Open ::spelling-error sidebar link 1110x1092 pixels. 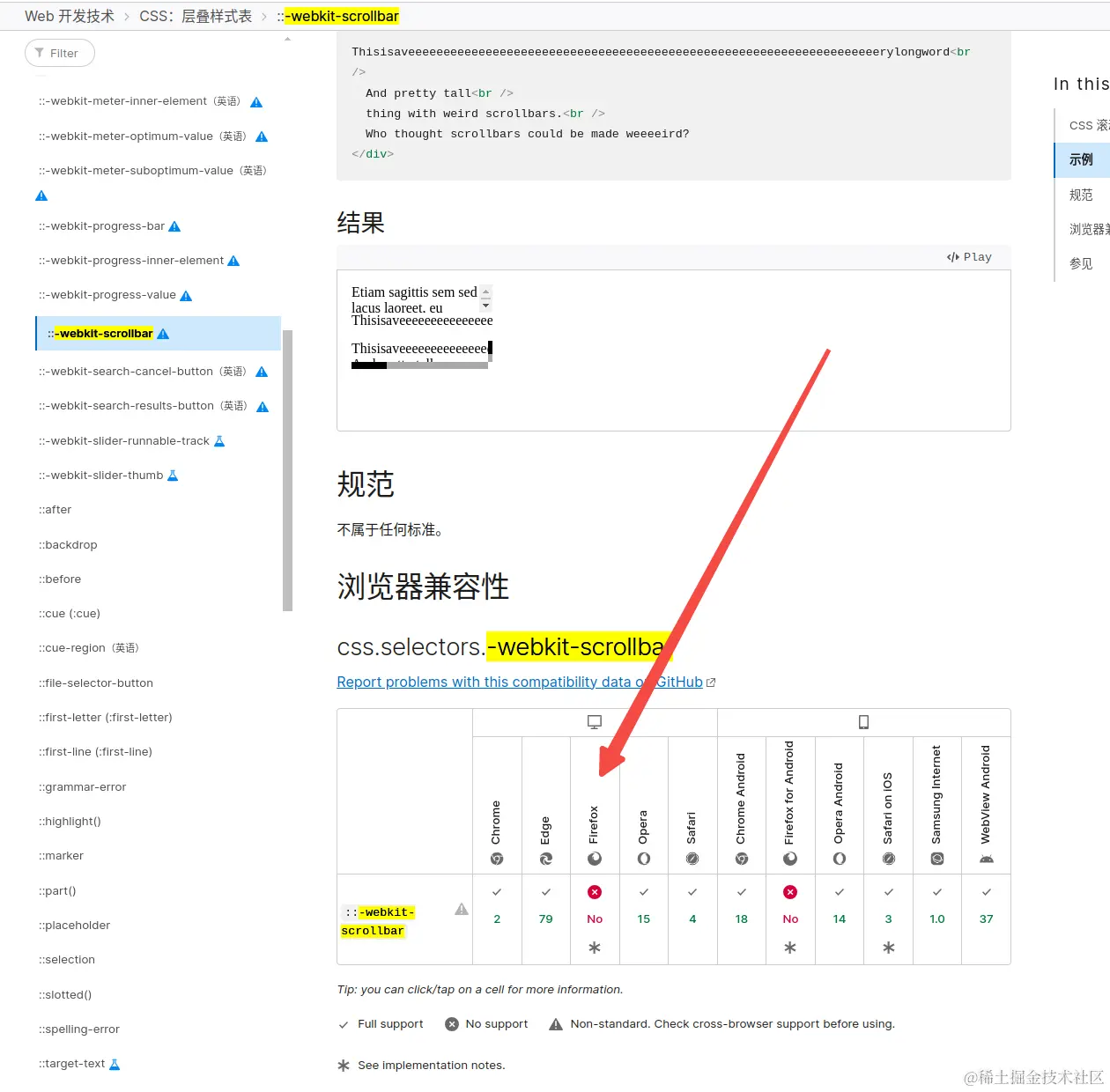[79, 1029]
